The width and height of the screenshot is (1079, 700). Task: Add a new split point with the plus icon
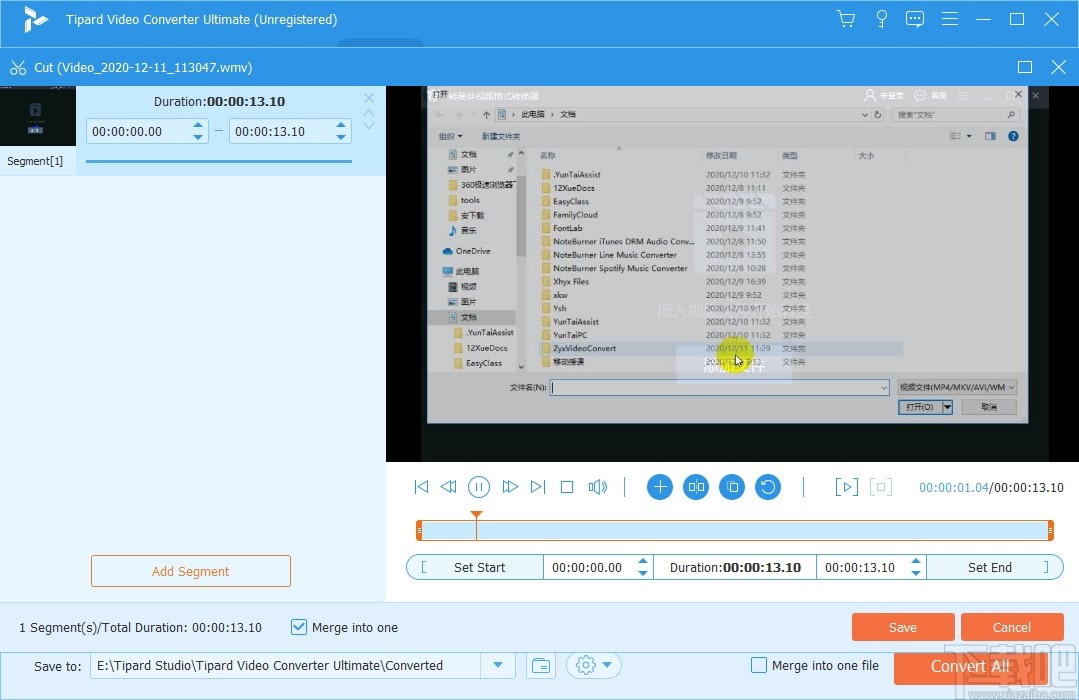pos(659,487)
